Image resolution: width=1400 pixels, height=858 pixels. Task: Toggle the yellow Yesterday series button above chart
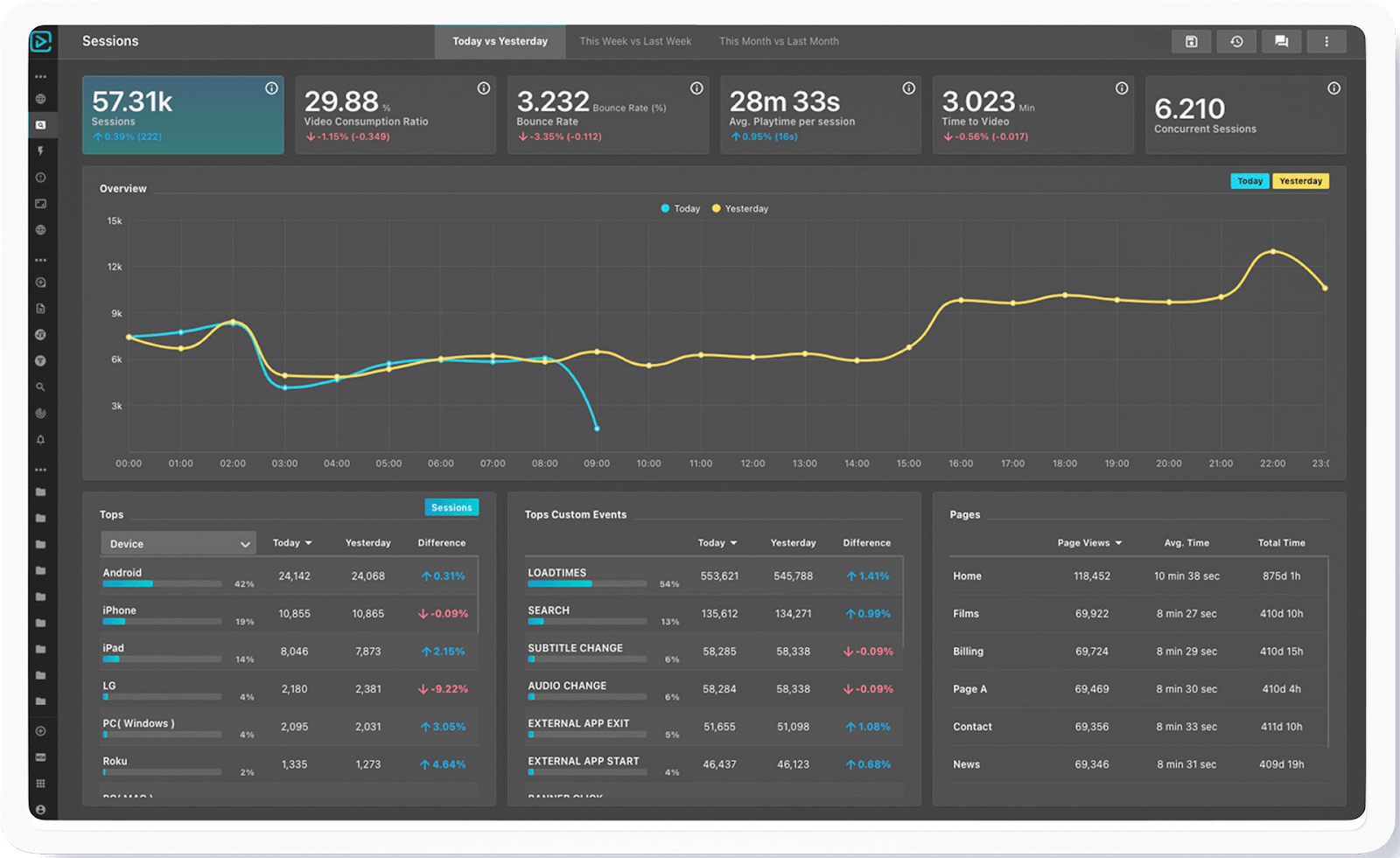[x=1300, y=181]
